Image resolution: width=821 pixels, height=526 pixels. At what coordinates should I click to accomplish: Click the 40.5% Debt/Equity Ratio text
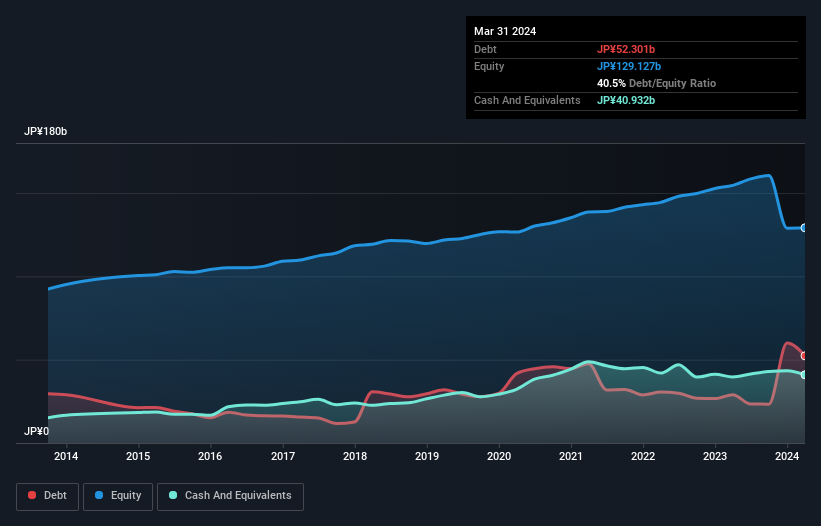tap(656, 83)
